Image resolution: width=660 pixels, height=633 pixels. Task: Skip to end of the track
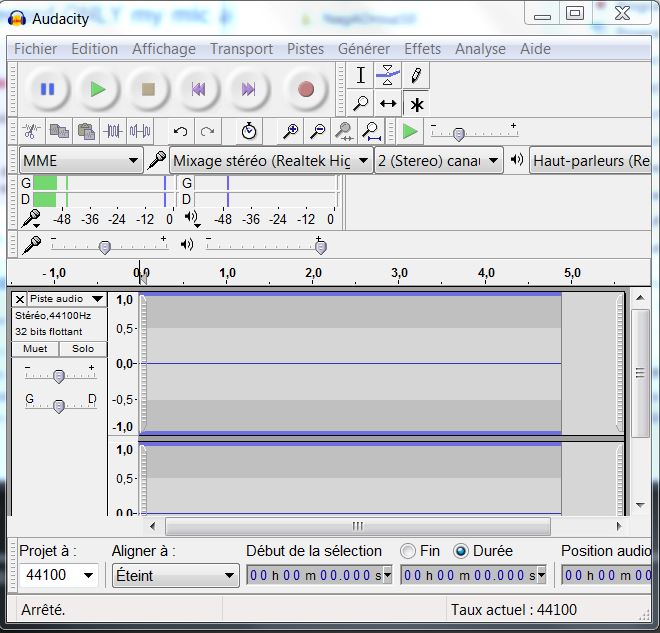click(x=248, y=89)
